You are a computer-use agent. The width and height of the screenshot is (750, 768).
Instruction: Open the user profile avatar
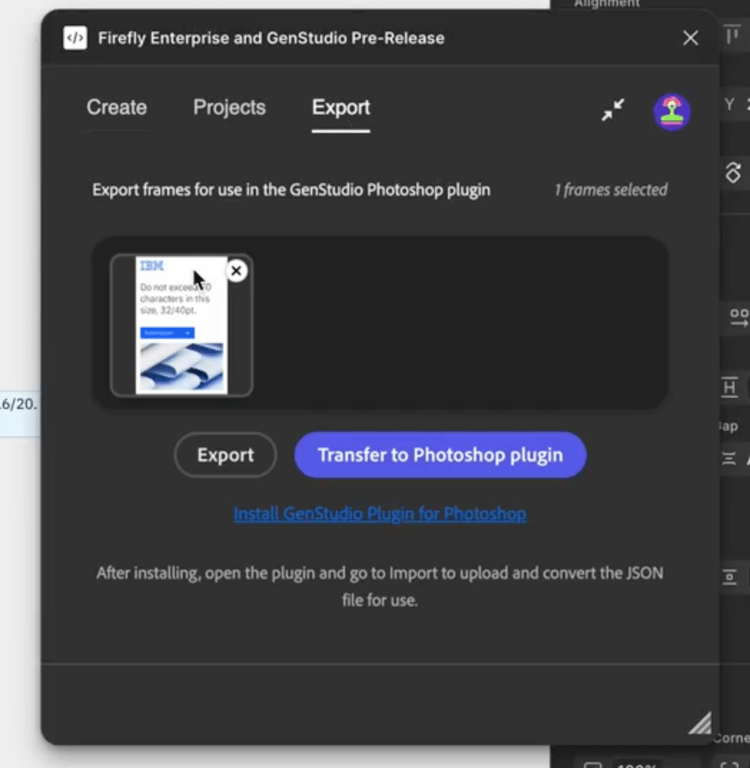coord(672,112)
